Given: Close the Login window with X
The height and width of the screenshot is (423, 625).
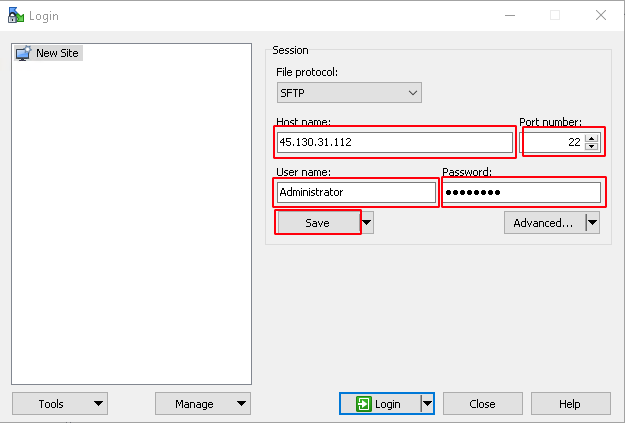Looking at the screenshot, I should [x=600, y=15].
